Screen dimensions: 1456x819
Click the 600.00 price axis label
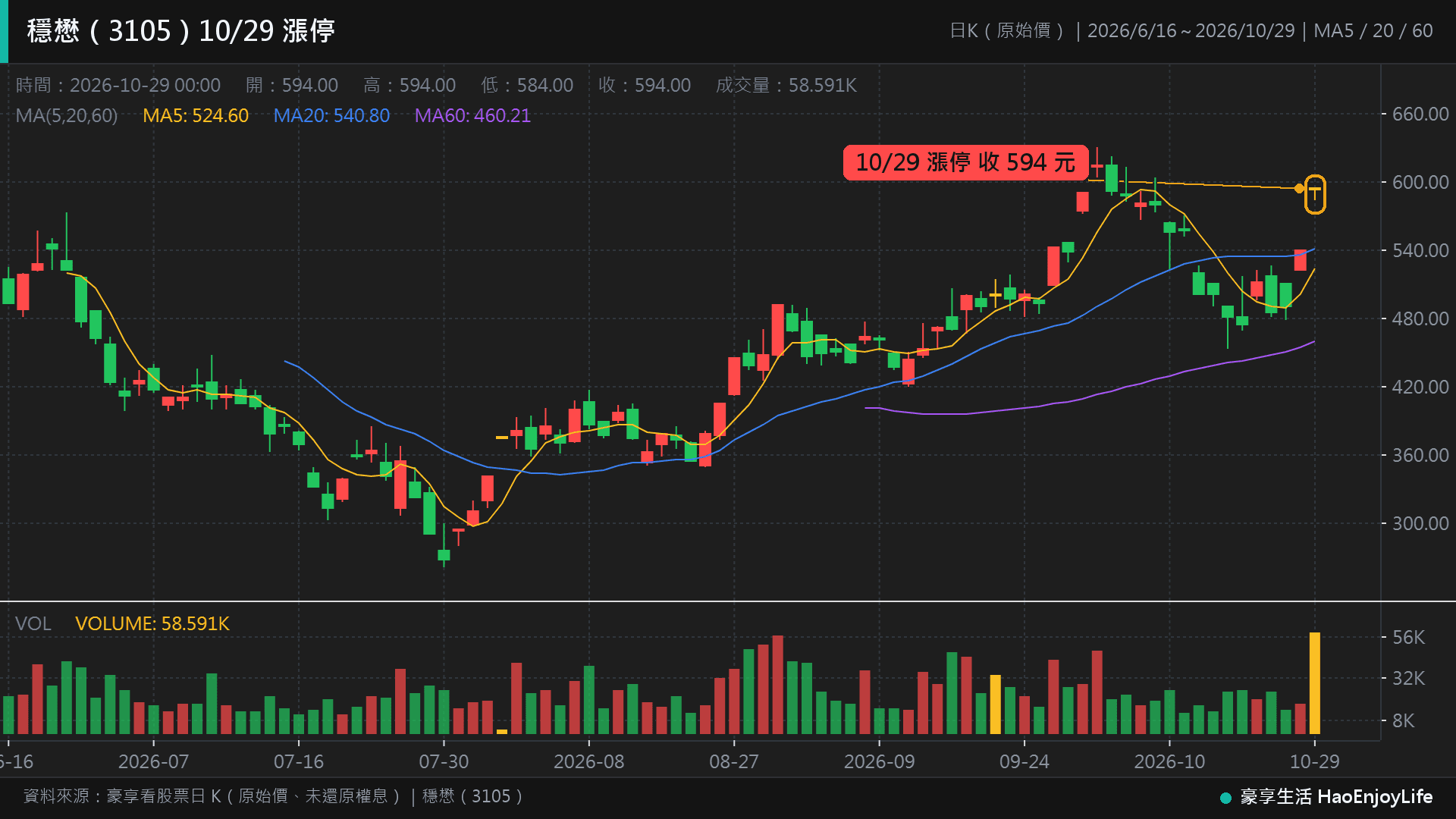click(x=1420, y=182)
